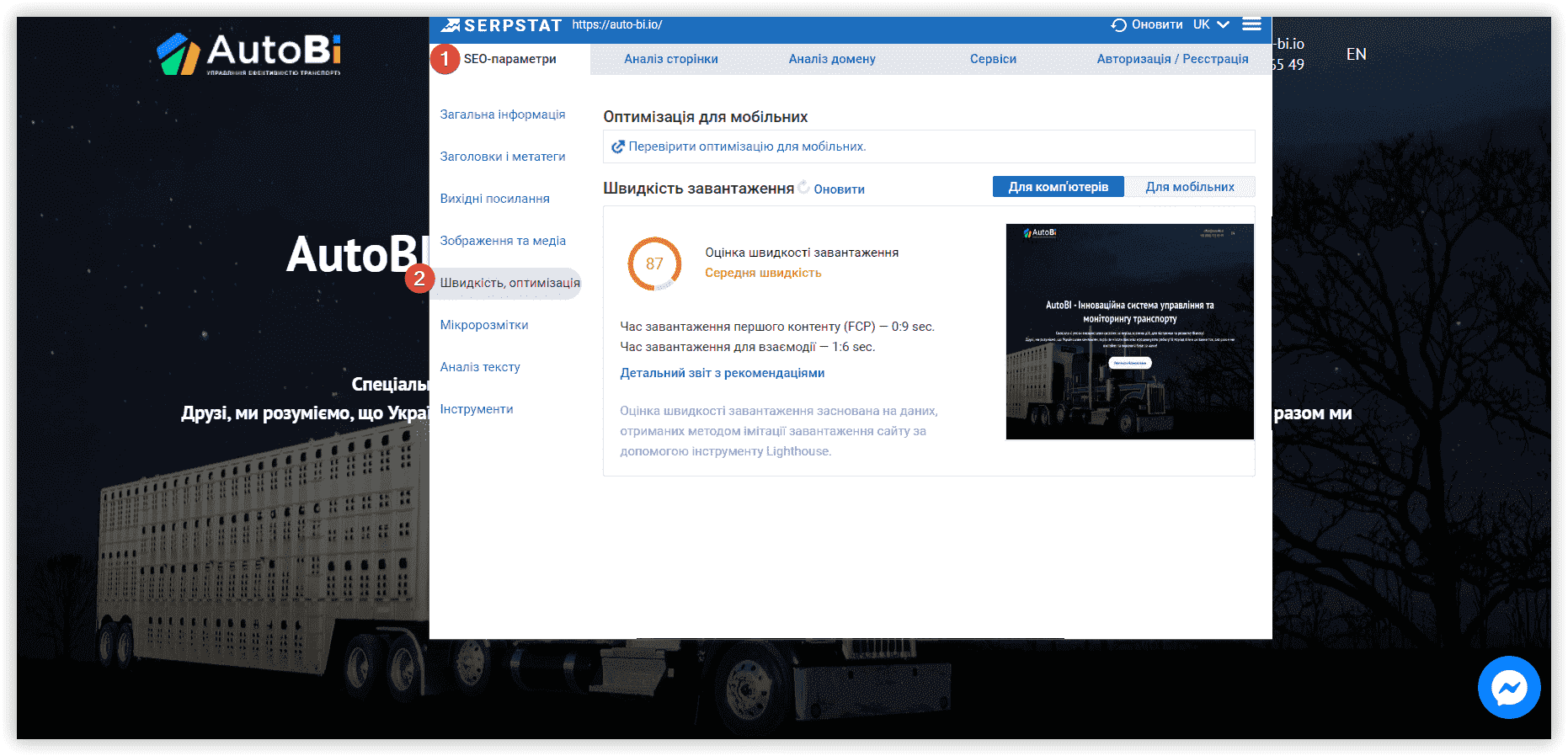The width and height of the screenshot is (1568, 756).
Task: Open the hamburger menu in Serpstat header
Action: pyautogui.click(x=1251, y=24)
